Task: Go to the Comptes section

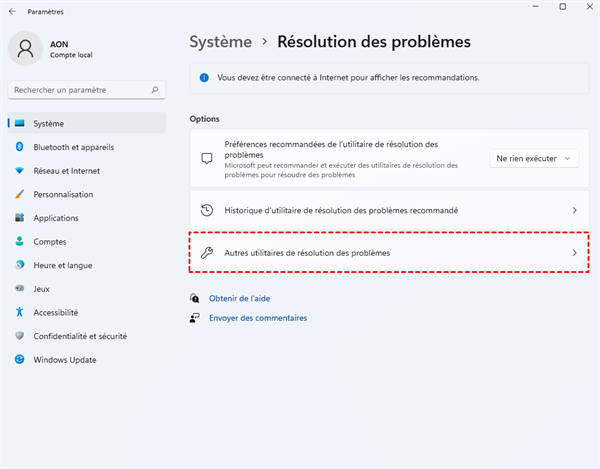Action: [x=49, y=241]
